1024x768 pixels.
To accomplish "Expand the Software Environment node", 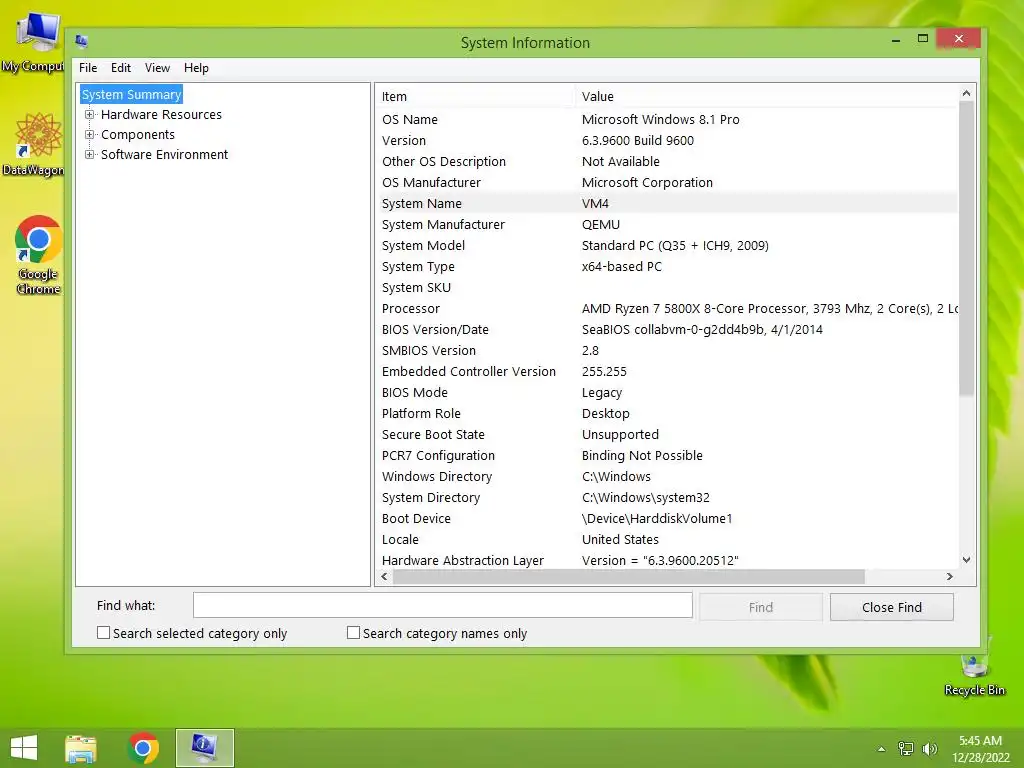I will (89, 155).
